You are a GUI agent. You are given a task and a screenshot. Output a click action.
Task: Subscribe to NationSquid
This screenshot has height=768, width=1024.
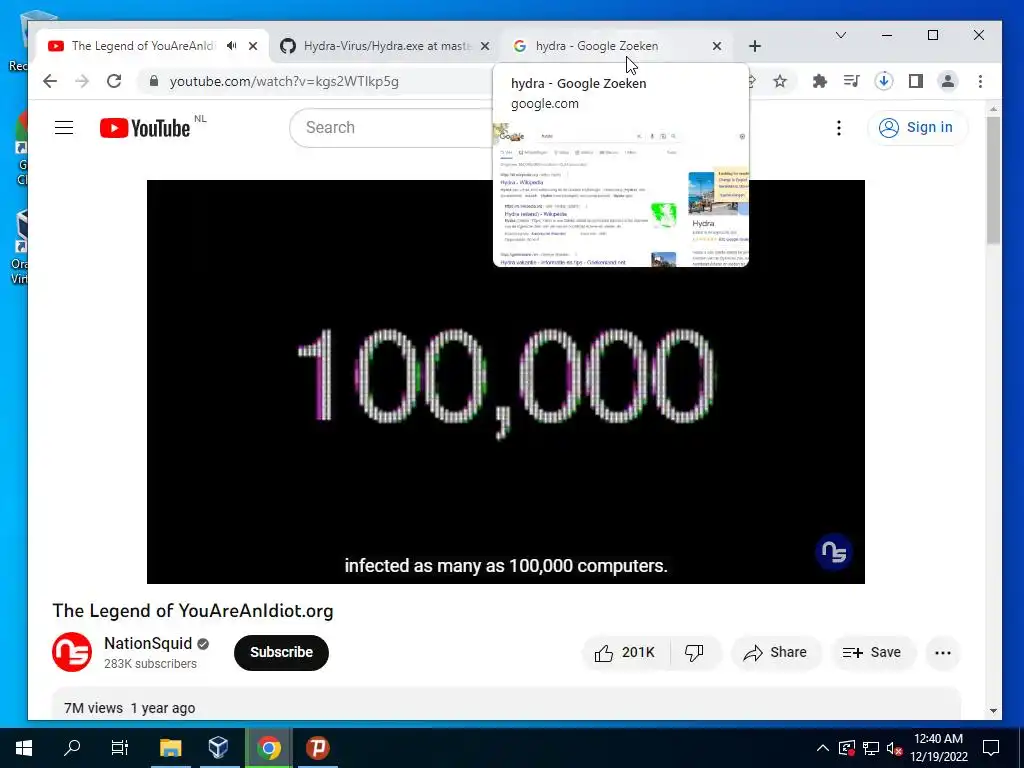281,652
